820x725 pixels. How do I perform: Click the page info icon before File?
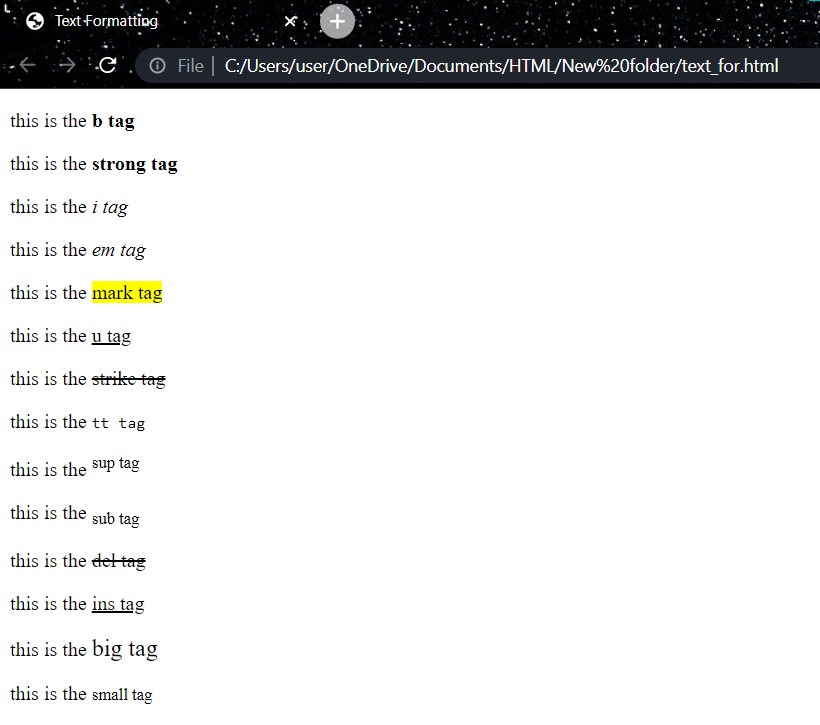click(x=159, y=65)
